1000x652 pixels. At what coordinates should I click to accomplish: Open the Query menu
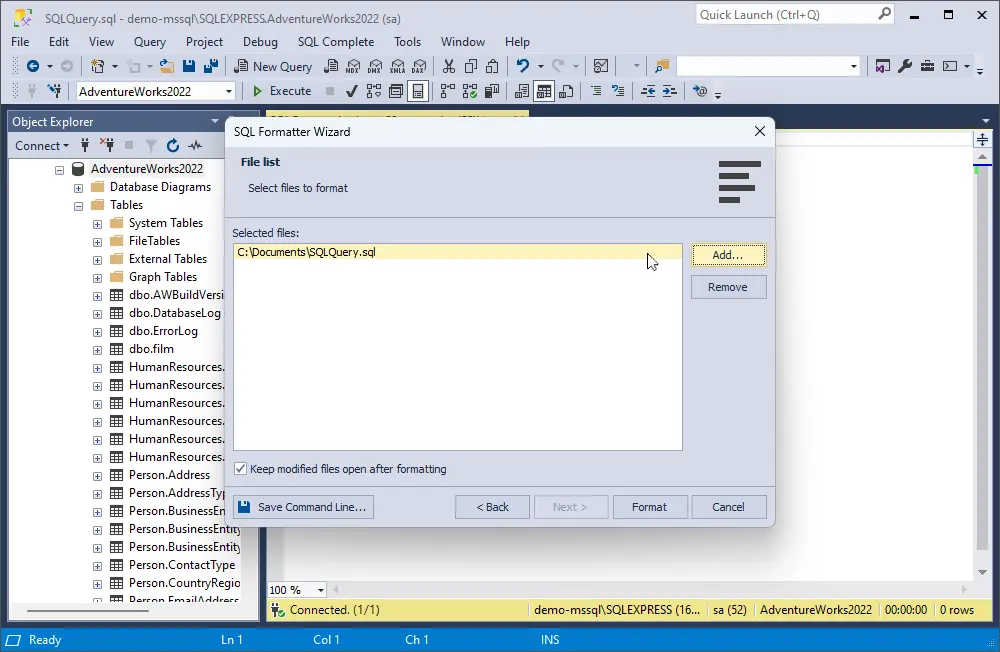click(x=150, y=41)
